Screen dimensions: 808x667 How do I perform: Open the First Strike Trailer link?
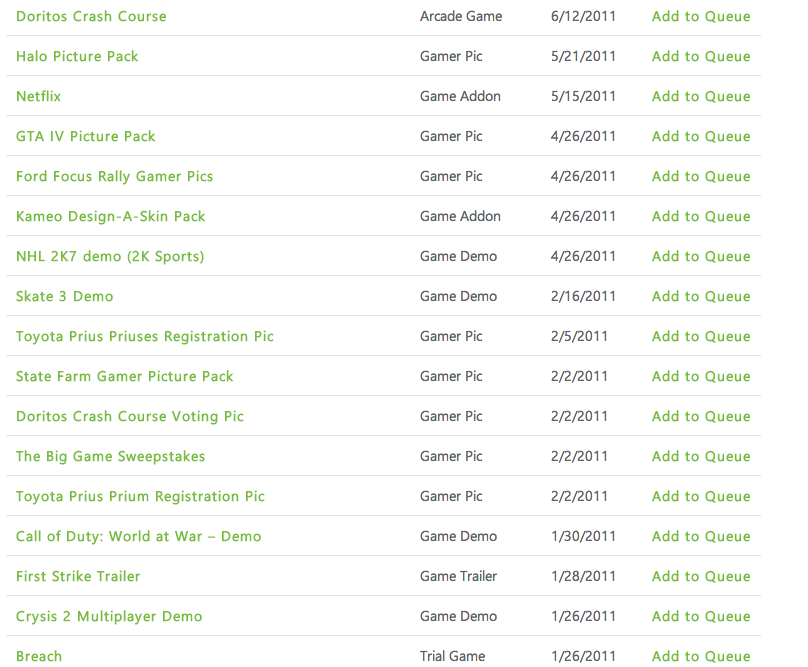[78, 576]
